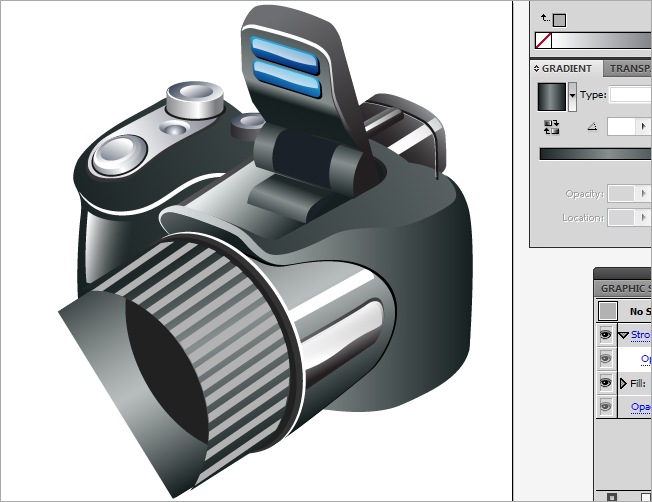652x502 pixels.
Task: Click the white square icon at panel bottom
Action: tap(645, 497)
